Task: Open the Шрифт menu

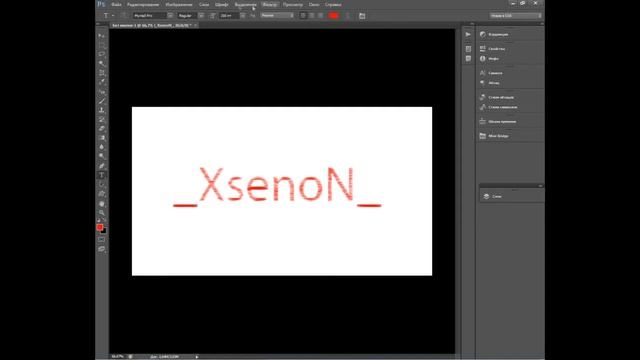Action: (x=222, y=4)
